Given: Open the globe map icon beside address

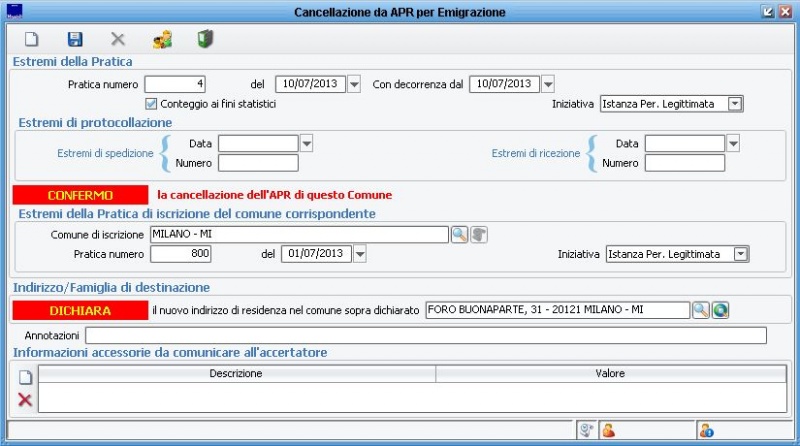Looking at the screenshot, I should [x=720, y=310].
